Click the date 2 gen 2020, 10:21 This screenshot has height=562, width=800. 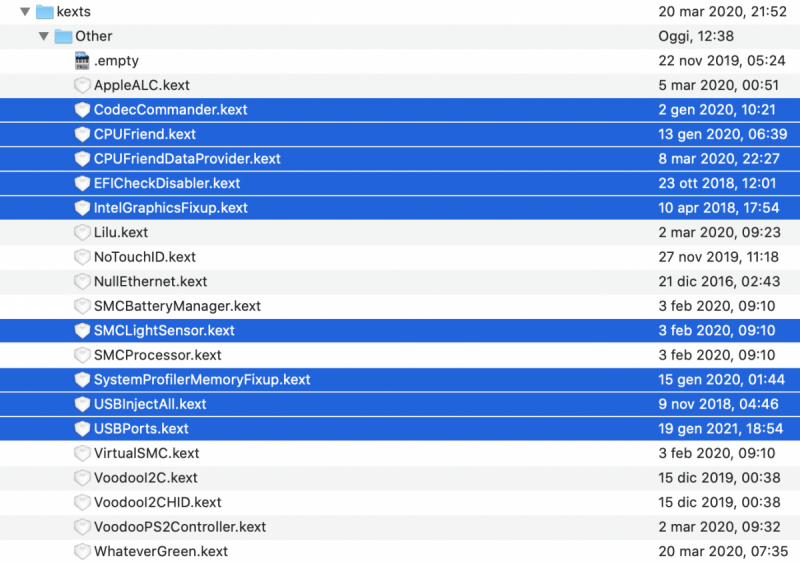pos(717,109)
